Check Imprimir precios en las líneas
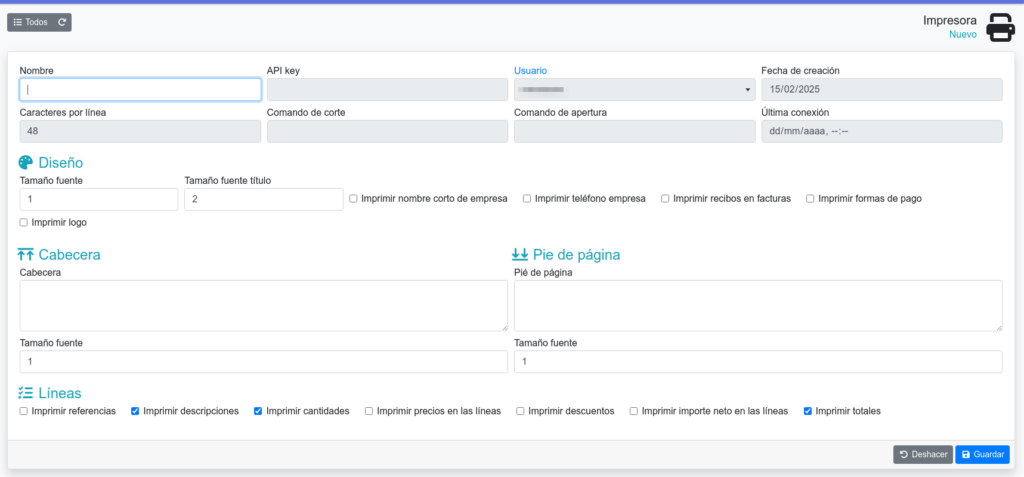The width and height of the screenshot is (1024, 477). (x=369, y=411)
